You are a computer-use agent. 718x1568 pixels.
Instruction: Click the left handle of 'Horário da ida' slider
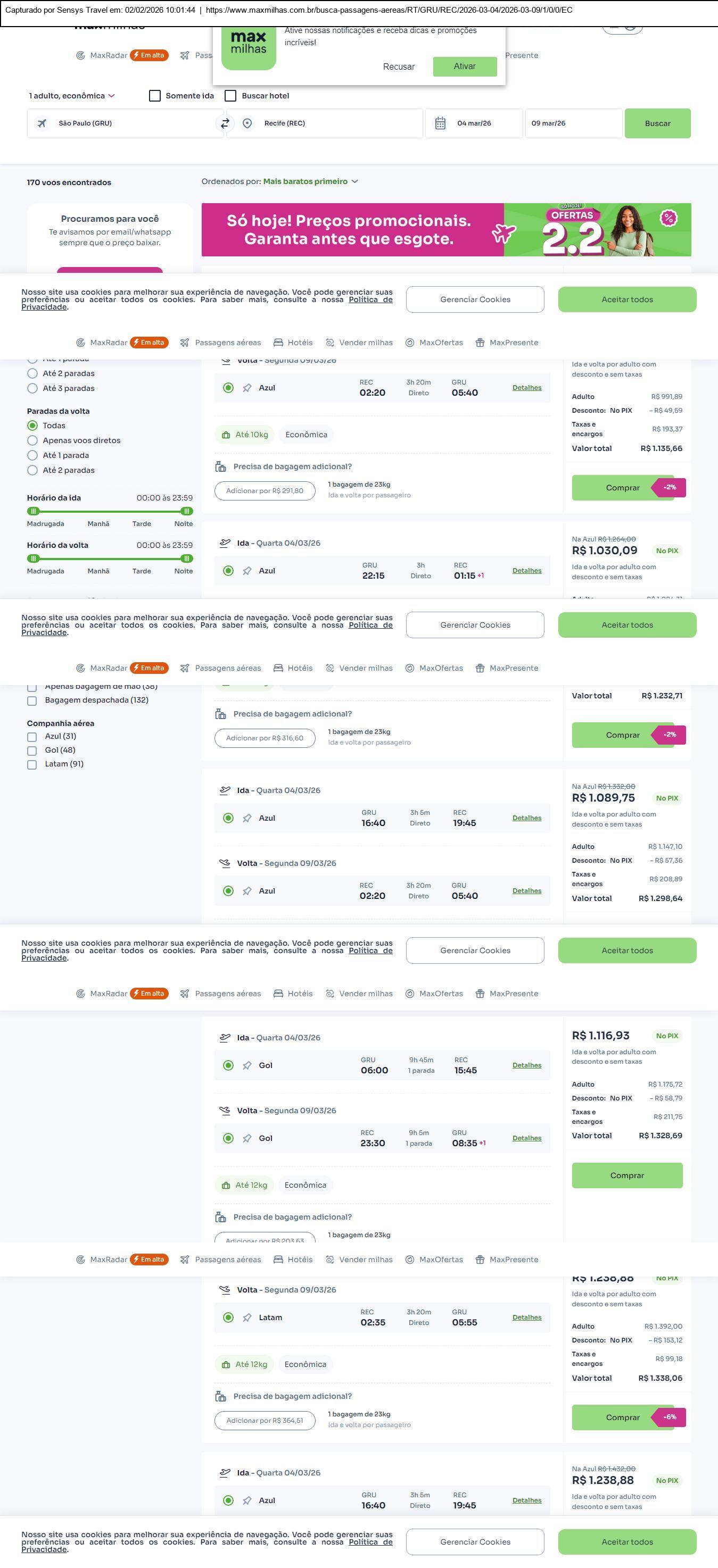pyautogui.click(x=34, y=511)
